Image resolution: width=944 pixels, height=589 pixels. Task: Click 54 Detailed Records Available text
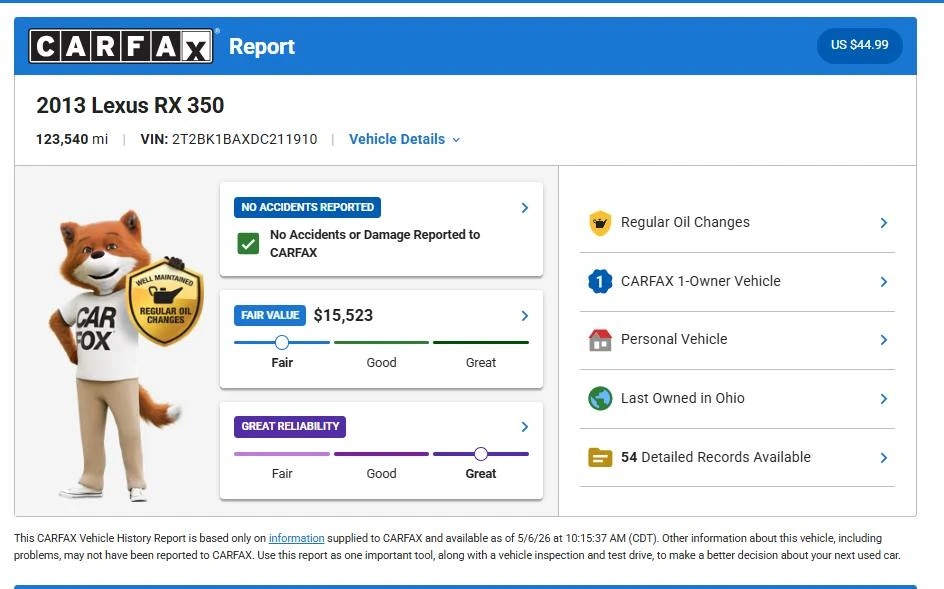pyautogui.click(x=715, y=457)
